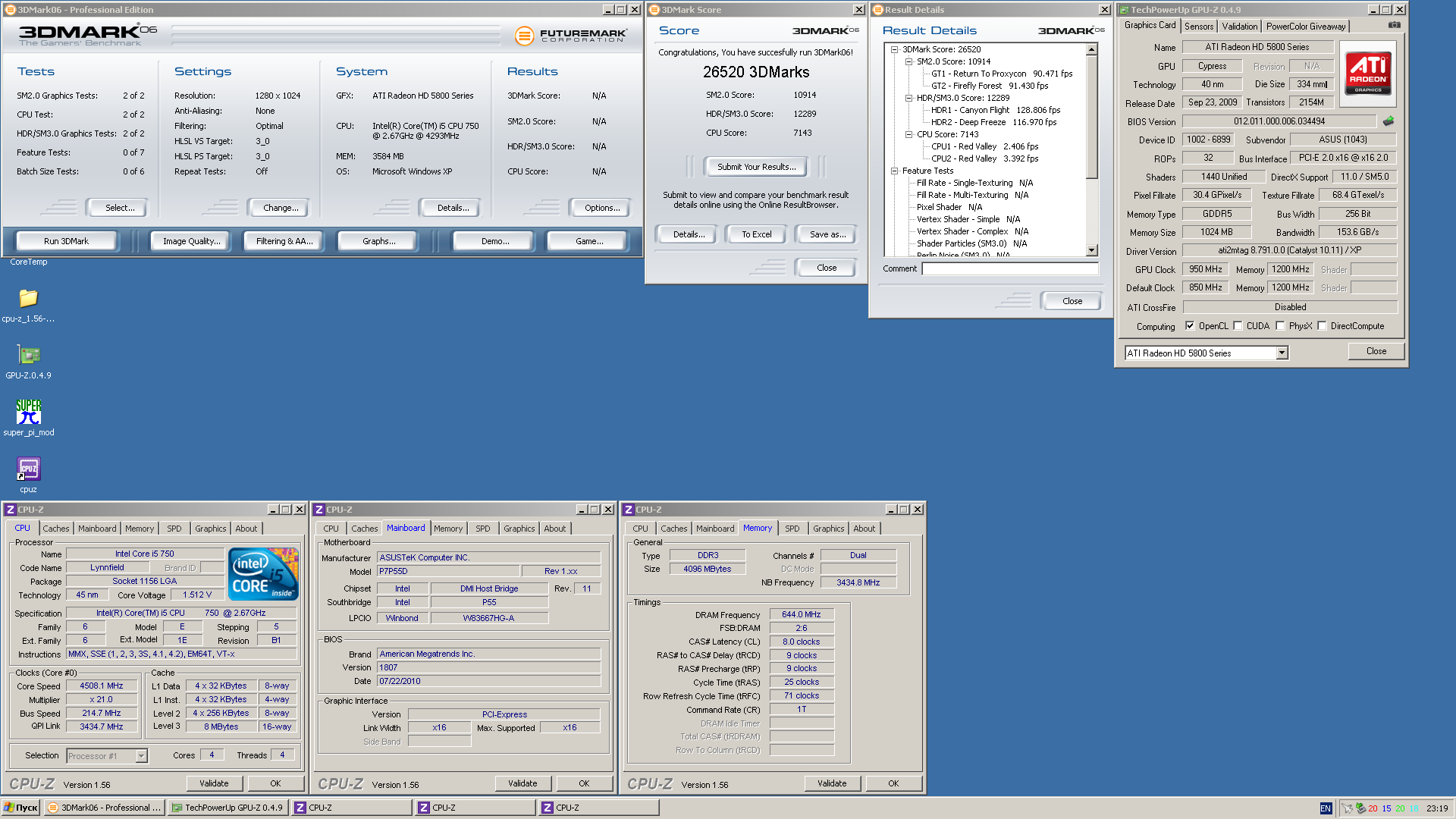
Task: Toggle the DirectCompute checkbox in GPU-Z
Action: [x=1322, y=326]
